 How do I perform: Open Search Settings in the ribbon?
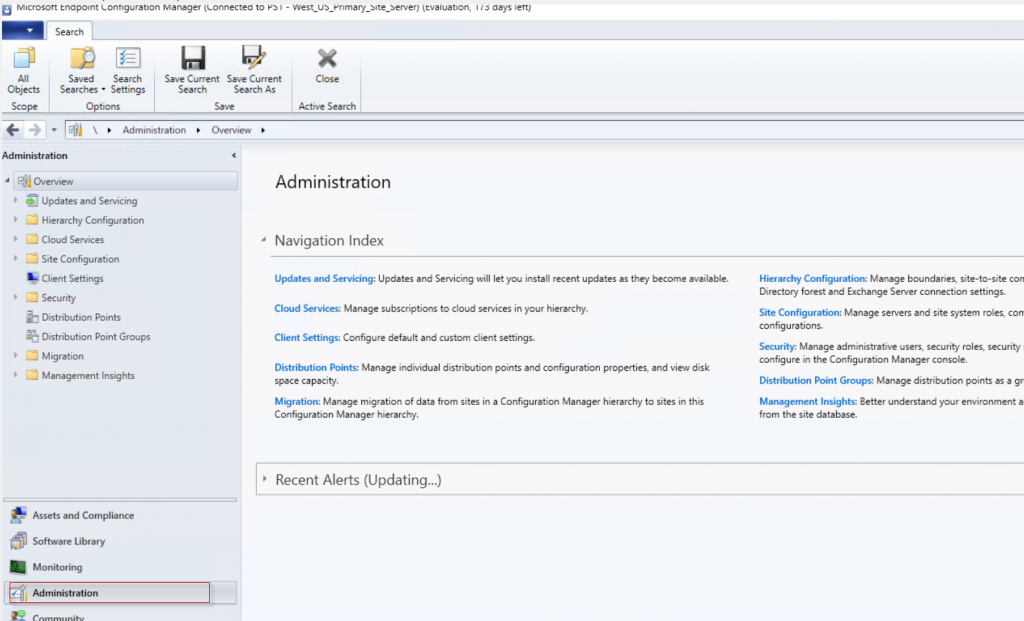coord(128,70)
